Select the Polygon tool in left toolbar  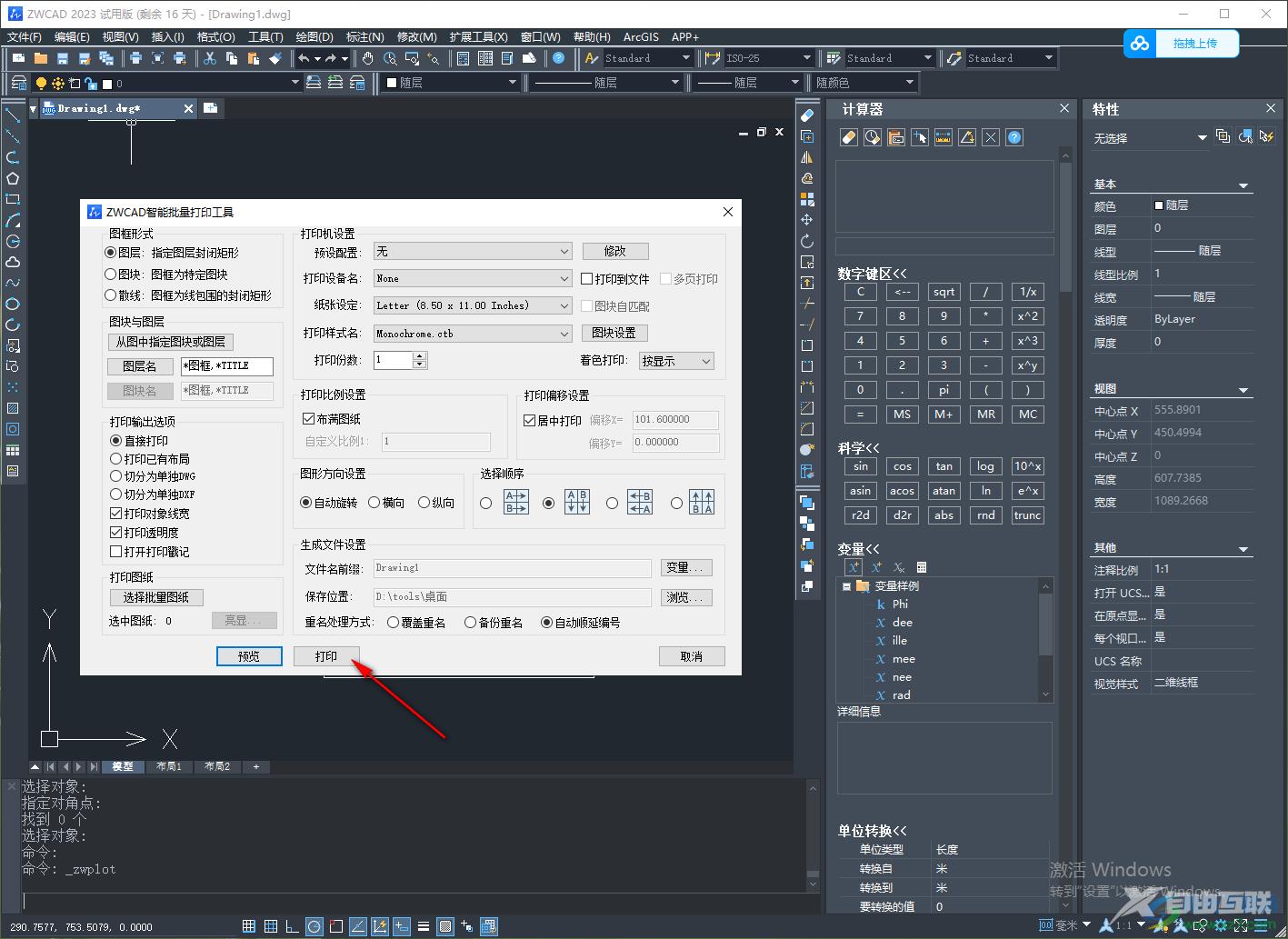point(13,178)
